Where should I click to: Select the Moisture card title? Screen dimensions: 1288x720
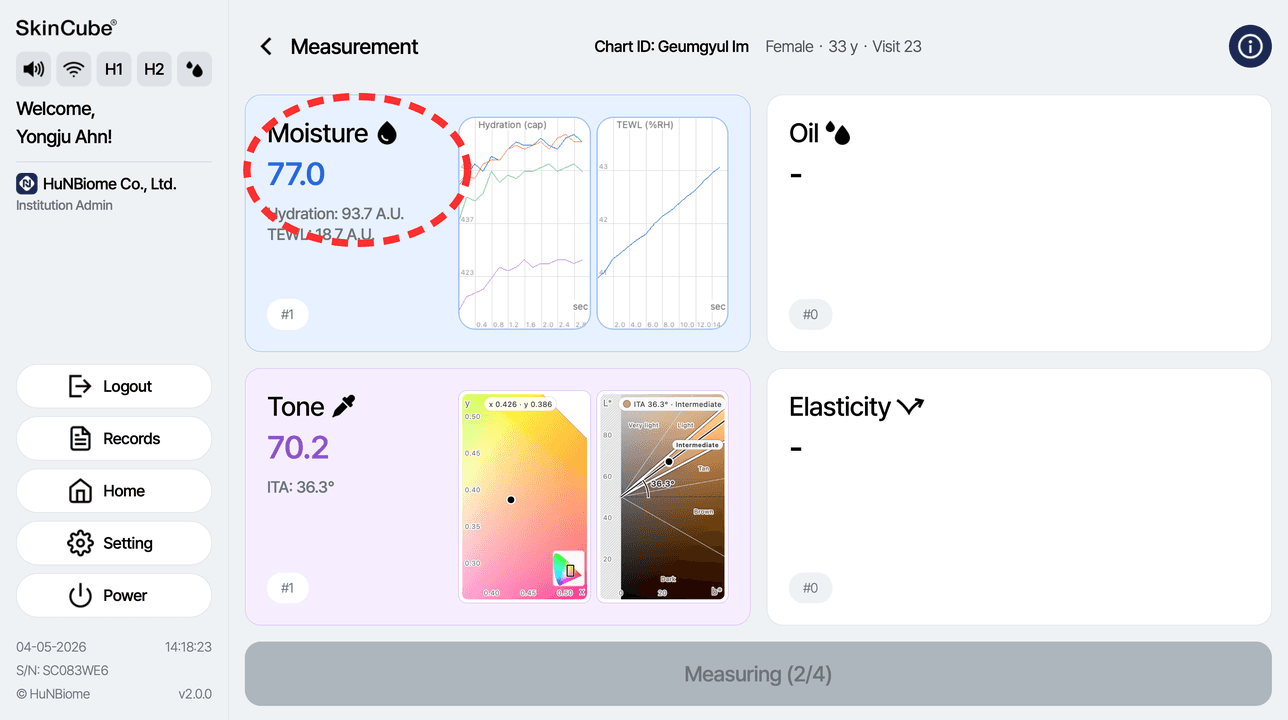click(318, 133)
